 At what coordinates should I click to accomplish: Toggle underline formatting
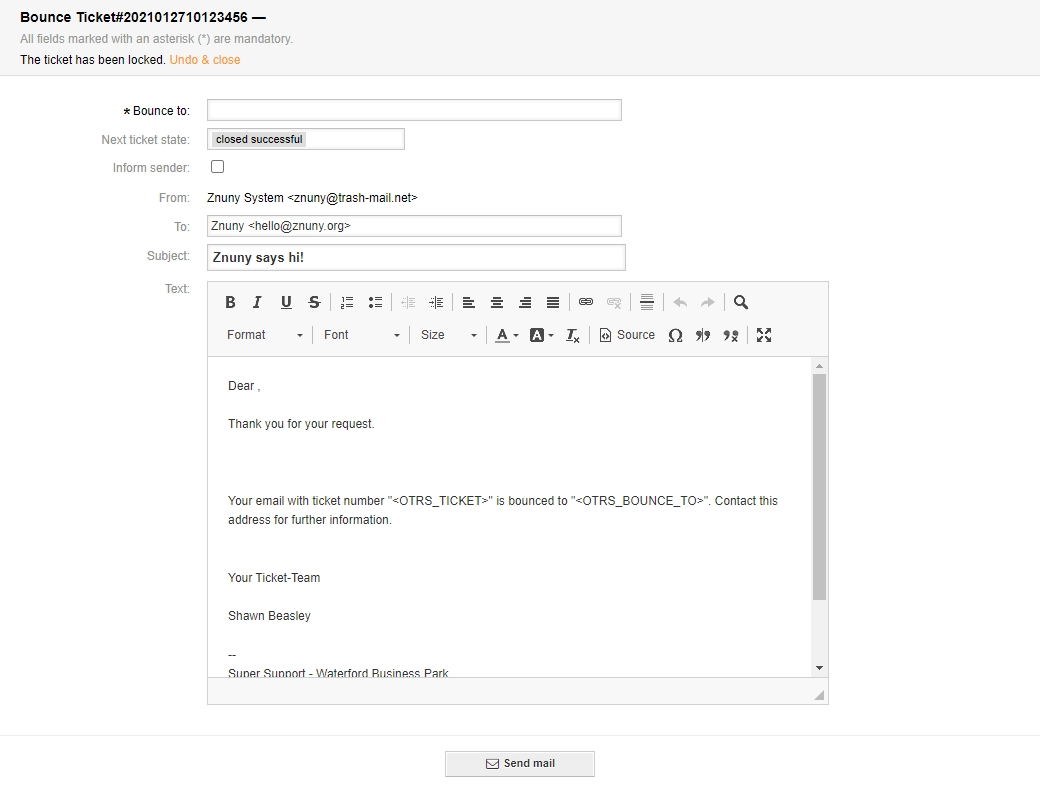[286, 302]
